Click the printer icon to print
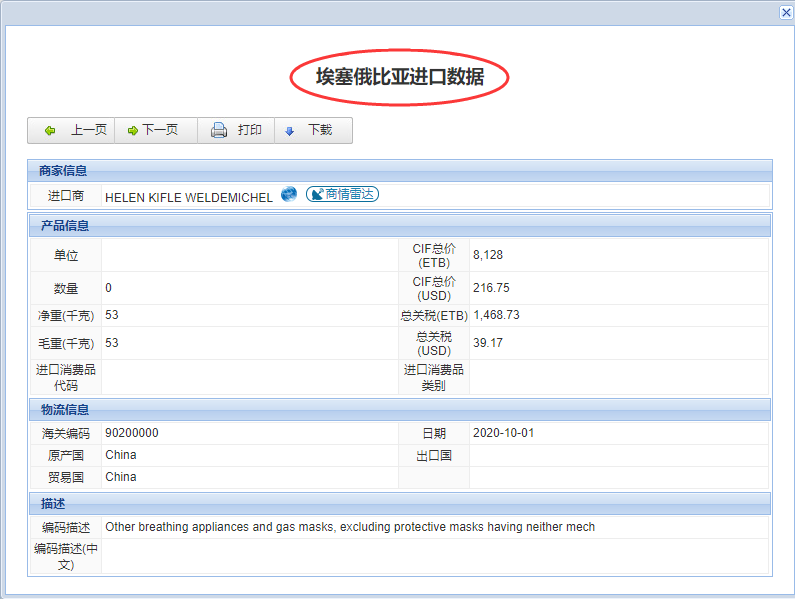 [x=219, y=131]
